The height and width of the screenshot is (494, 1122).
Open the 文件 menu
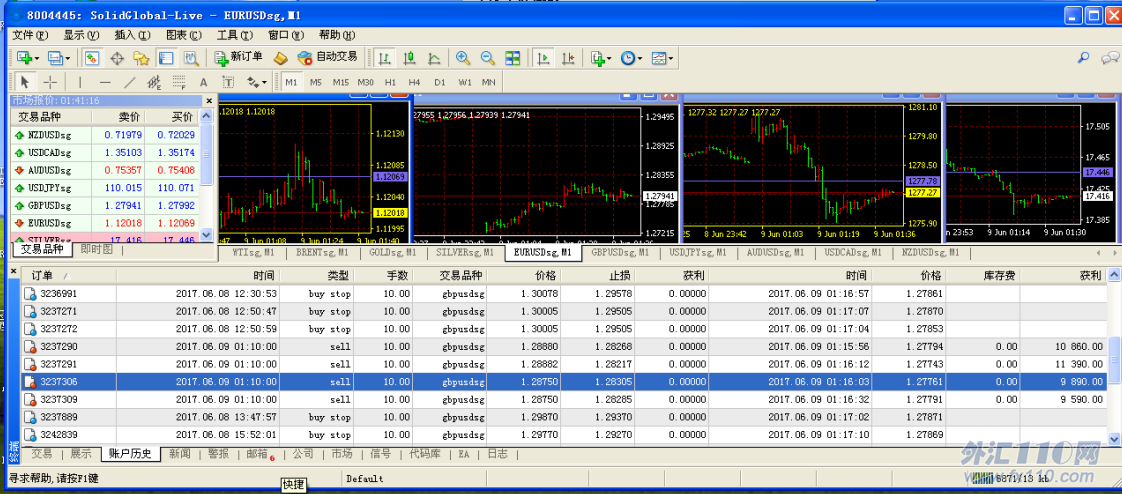coord(29,35)
